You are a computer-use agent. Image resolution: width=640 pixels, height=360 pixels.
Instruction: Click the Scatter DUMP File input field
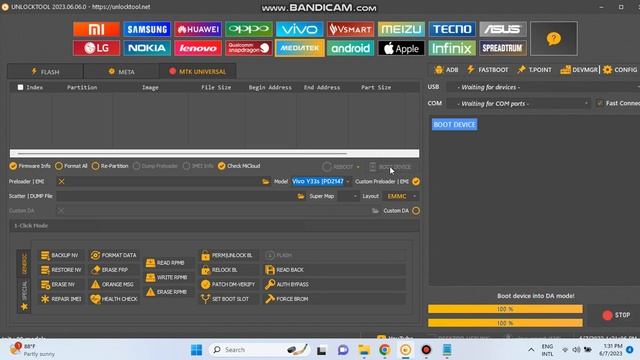pos(176,196)
